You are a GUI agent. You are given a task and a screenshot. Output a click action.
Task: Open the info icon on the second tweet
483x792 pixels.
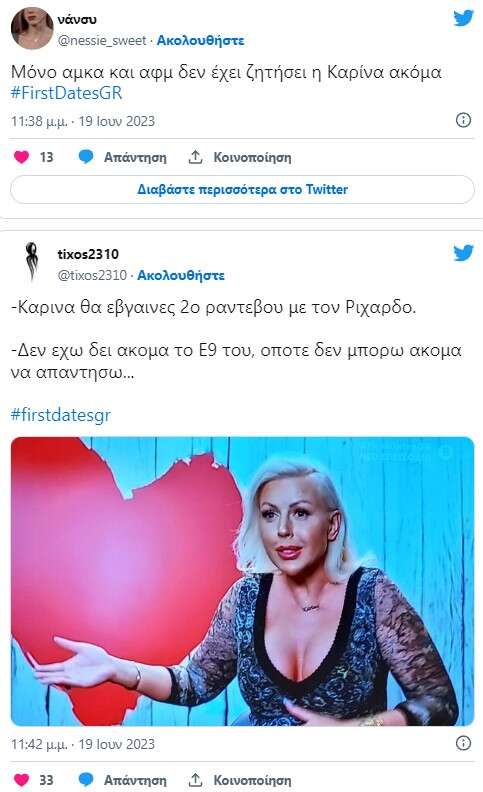pyautogui.click(x=463, y=743)
